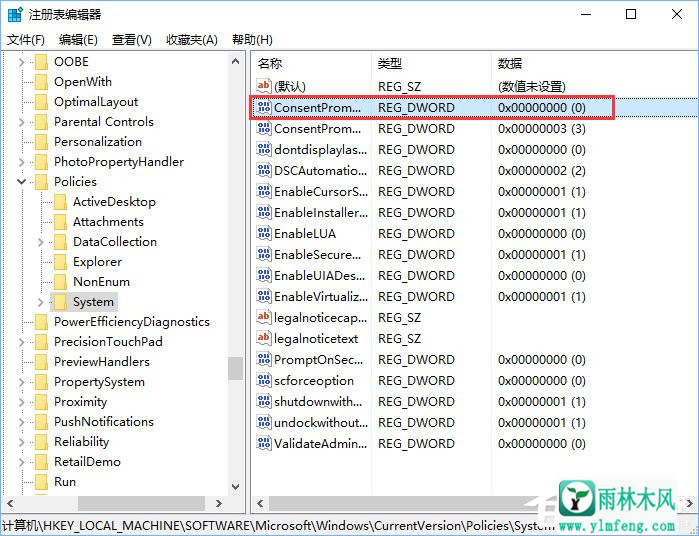Click the Run folder icon
The image size is (699, 536).
pos(41,482)
